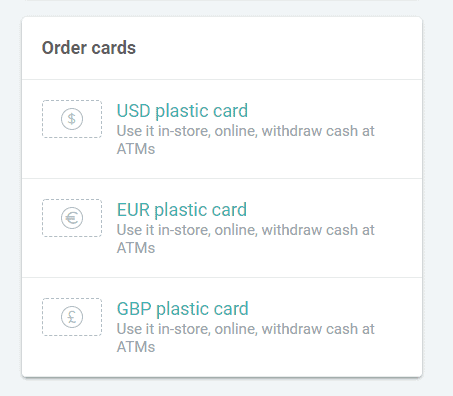This screenshot has width=453, height=396.
Task: Click the word ATMs in EUR description
Action: tap(136, 248)
